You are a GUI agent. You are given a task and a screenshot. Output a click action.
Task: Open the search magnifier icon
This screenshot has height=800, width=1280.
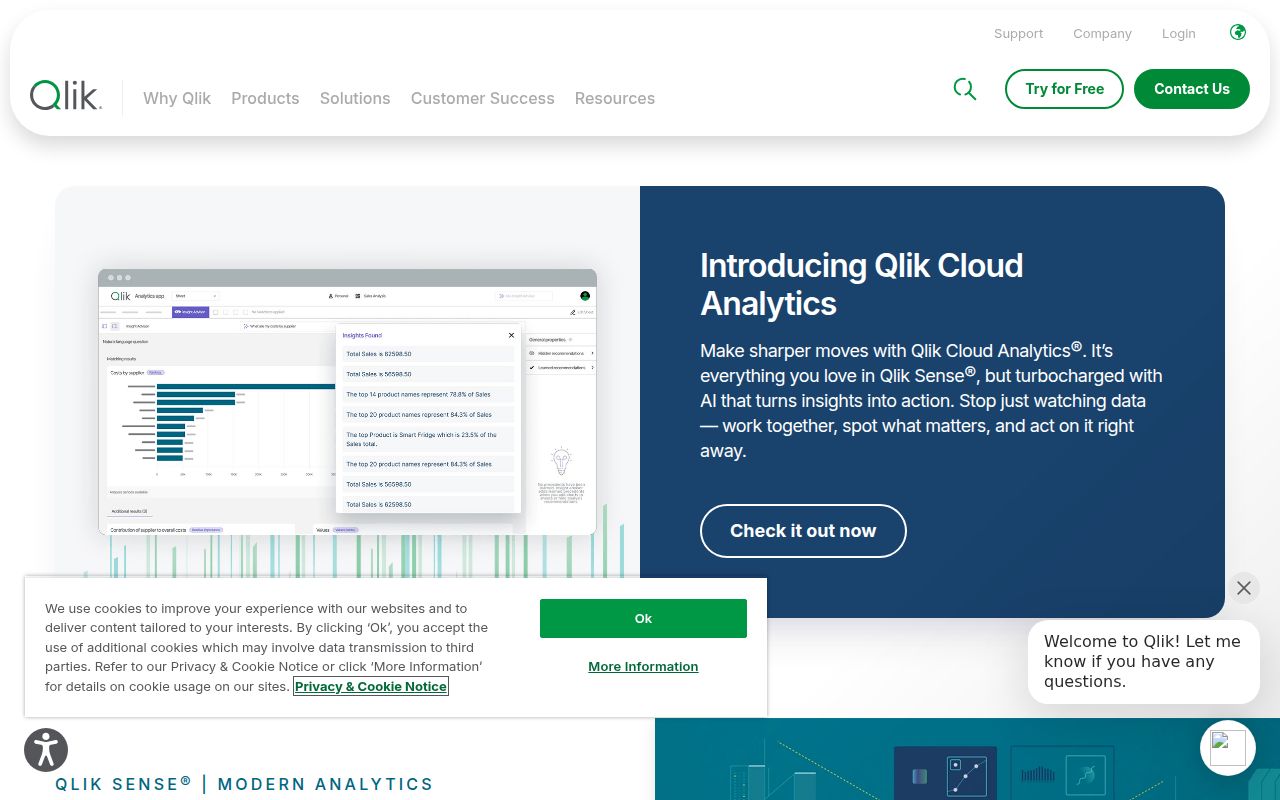(x=964, y=89)
